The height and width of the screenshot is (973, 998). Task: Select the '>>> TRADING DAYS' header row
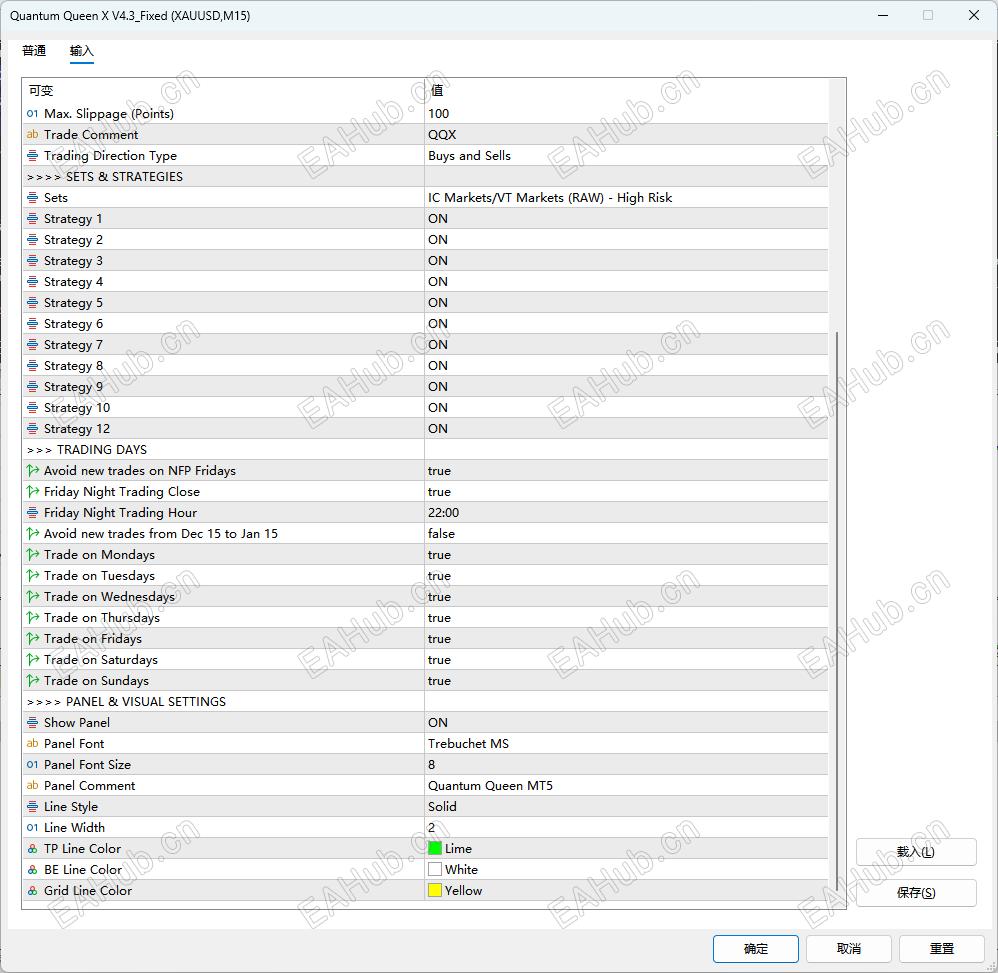[425, 450]
